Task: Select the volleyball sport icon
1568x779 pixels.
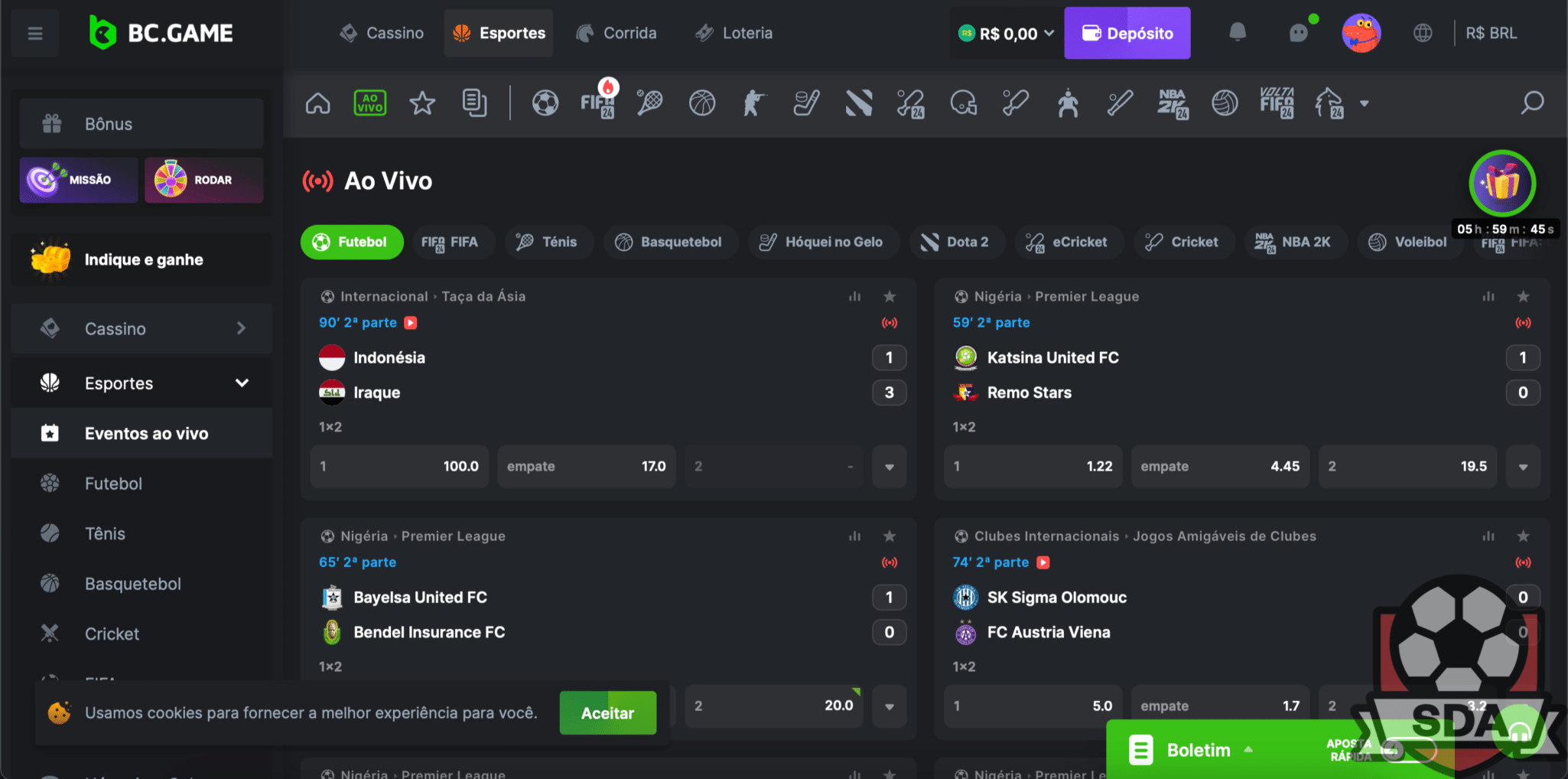Action: [1225, 103]
